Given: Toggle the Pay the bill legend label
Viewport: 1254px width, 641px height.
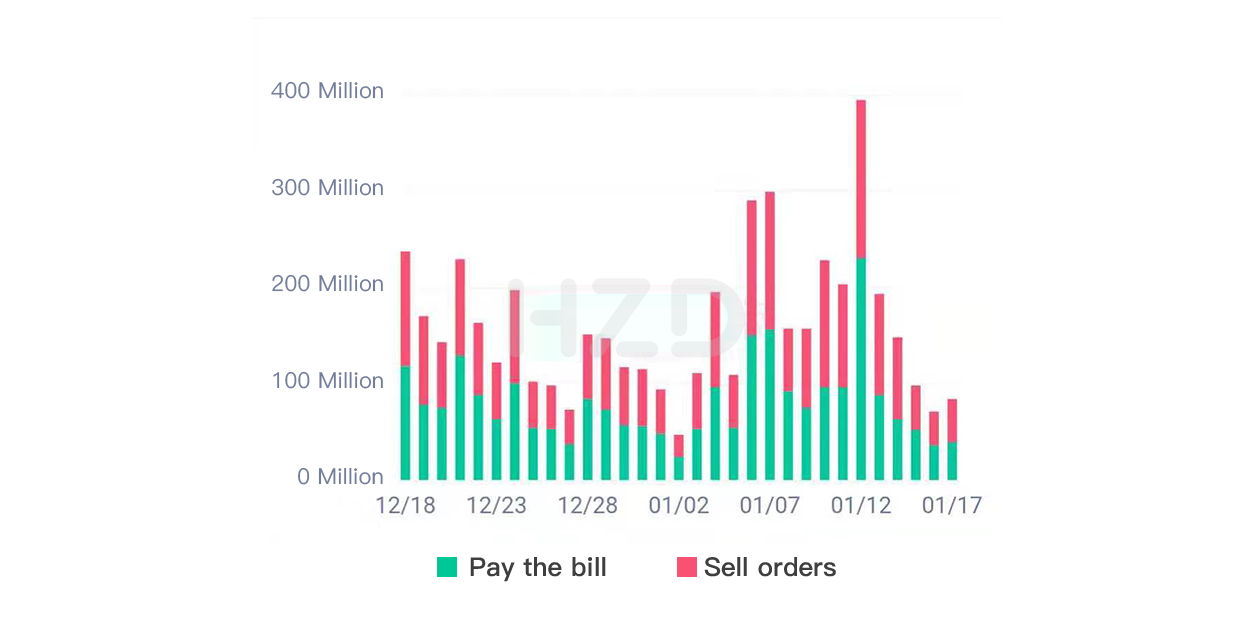Looking at the screenshot, I should point(538,567).
